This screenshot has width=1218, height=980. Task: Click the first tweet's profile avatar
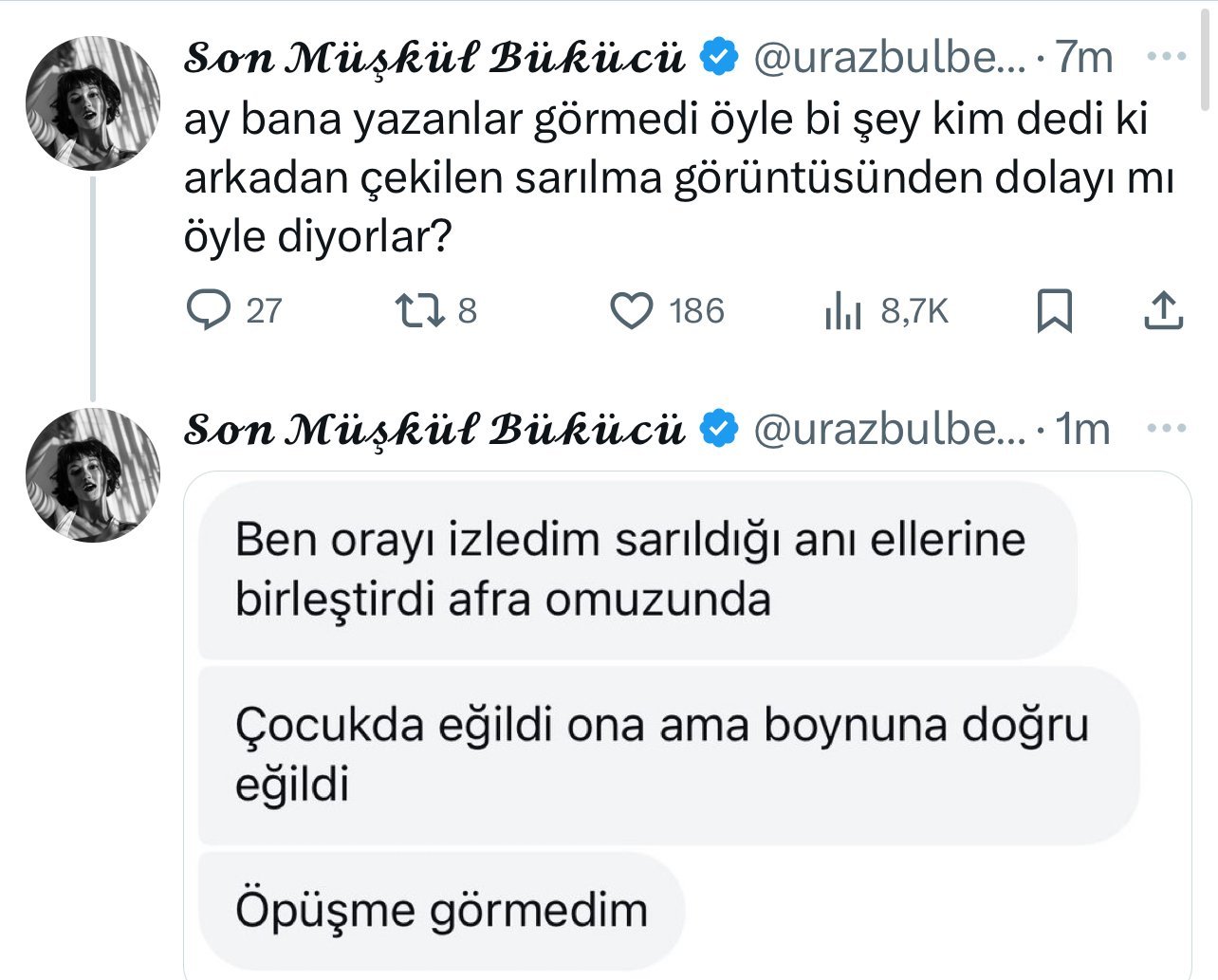[x=93, y=104]
